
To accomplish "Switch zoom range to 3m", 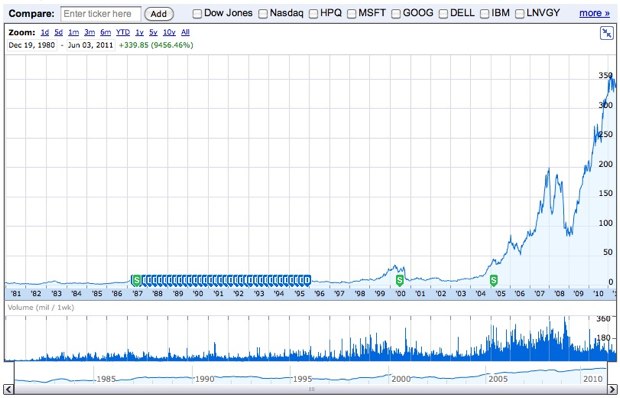I will click(x=89, y=32).
